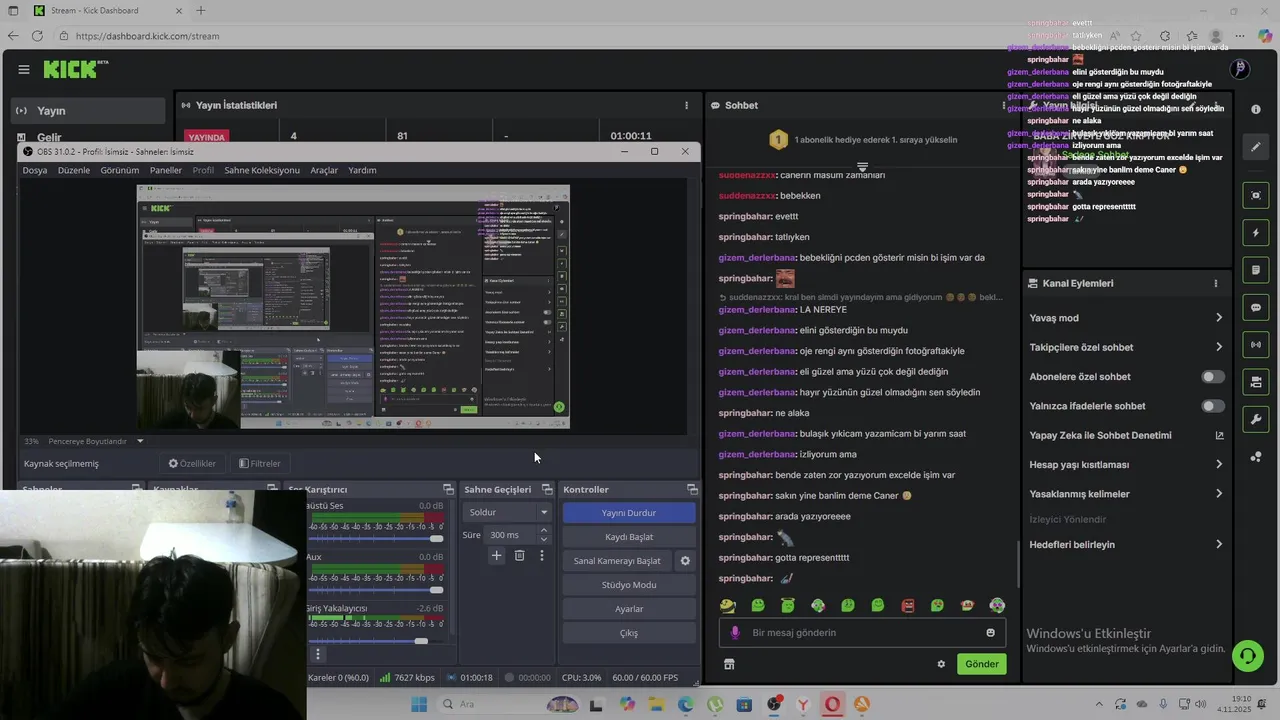Open transition options three-dot menu
This screenshot has width=1280, height=720.
point(542,555)
